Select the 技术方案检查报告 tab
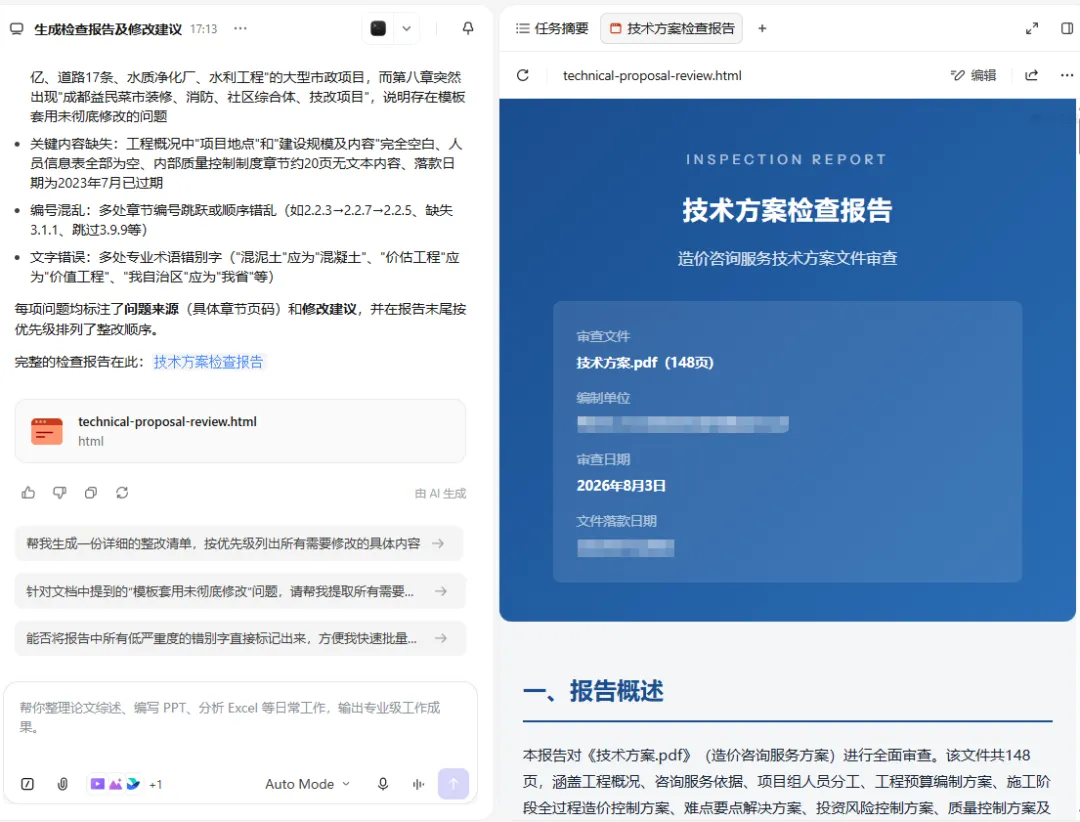 point(672,28)
